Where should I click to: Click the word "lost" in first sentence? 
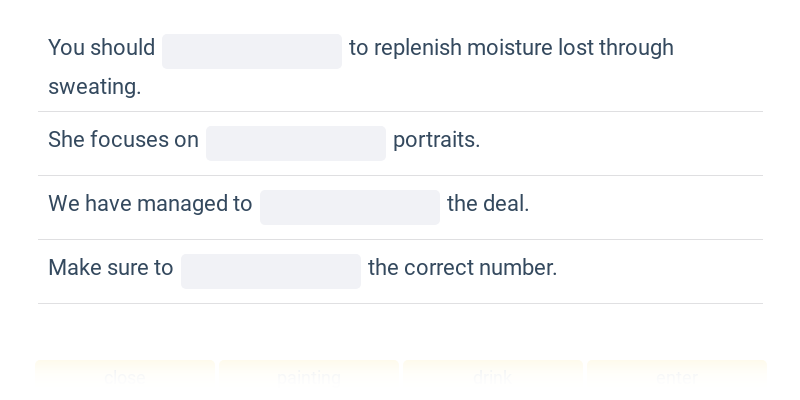[x=576, y=48]
